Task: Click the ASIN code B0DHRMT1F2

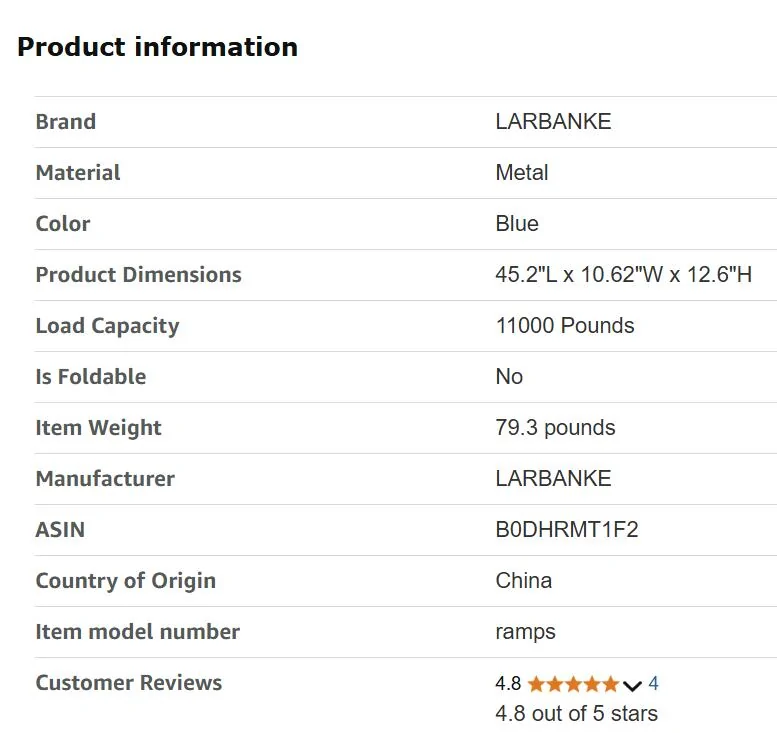Action: 567,530
